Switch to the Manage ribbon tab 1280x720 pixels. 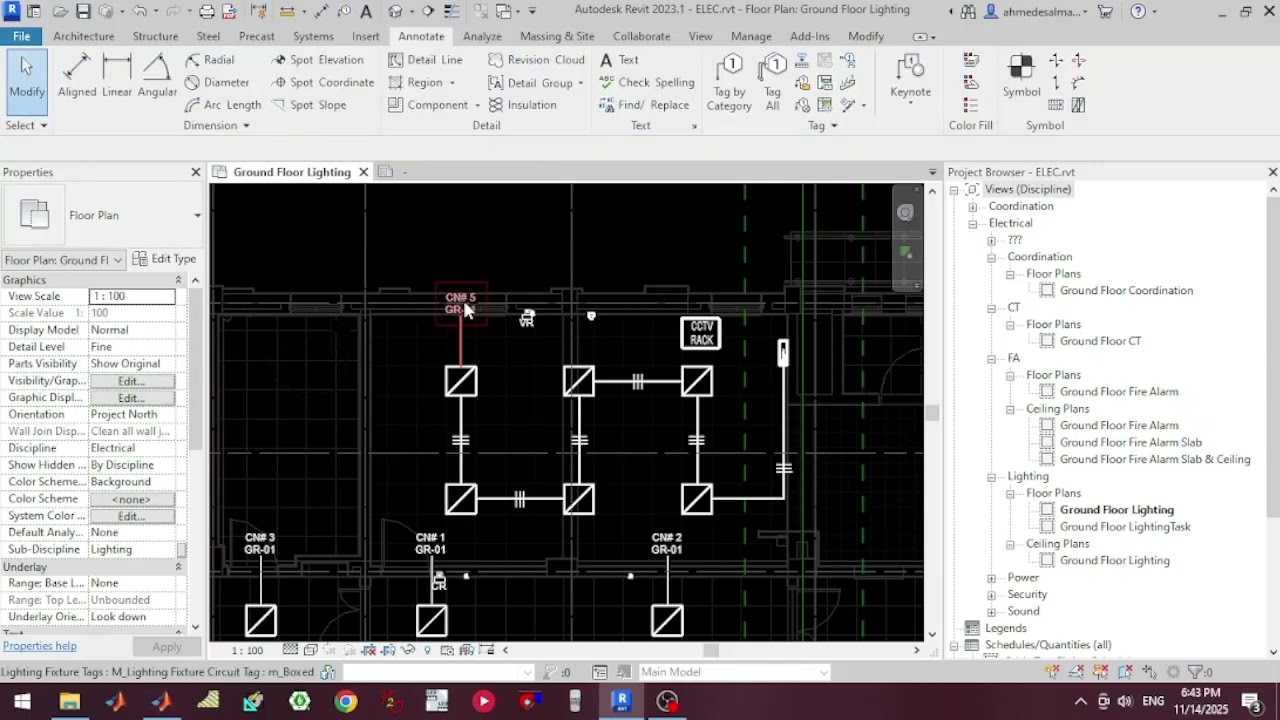[x=751, y=36]
